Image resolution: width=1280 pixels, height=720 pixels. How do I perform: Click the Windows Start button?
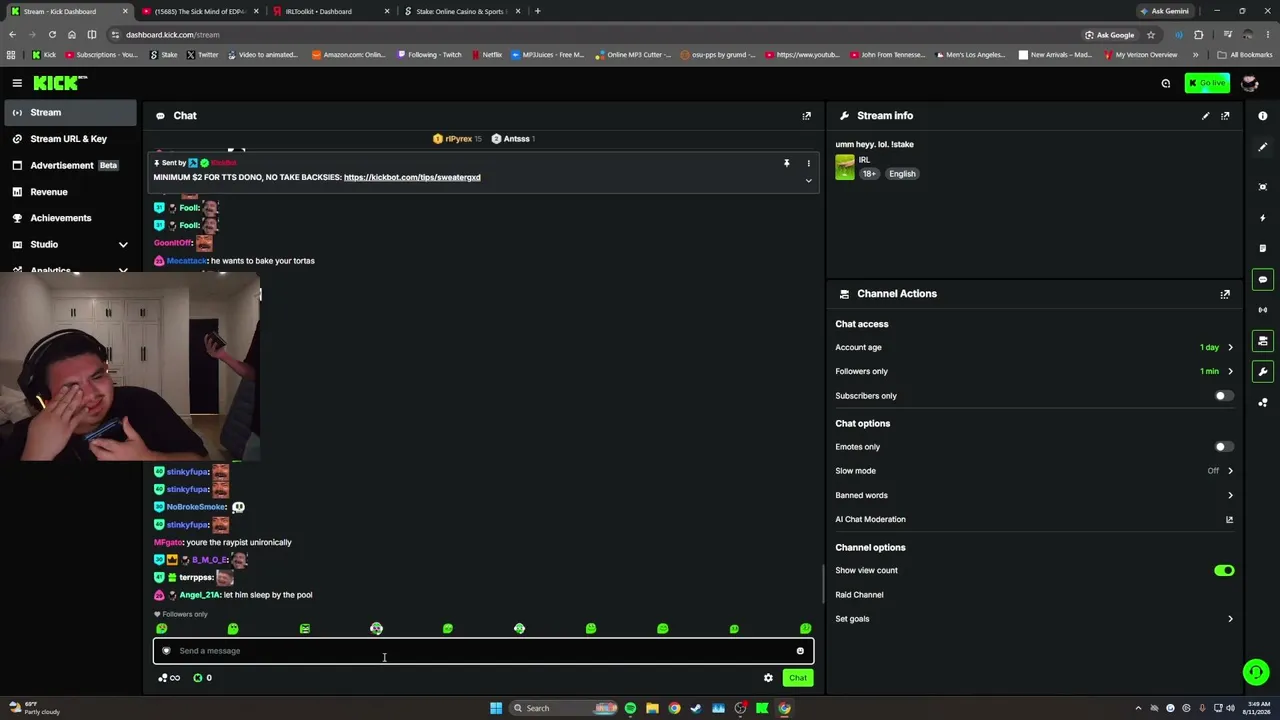click(496, 708)
